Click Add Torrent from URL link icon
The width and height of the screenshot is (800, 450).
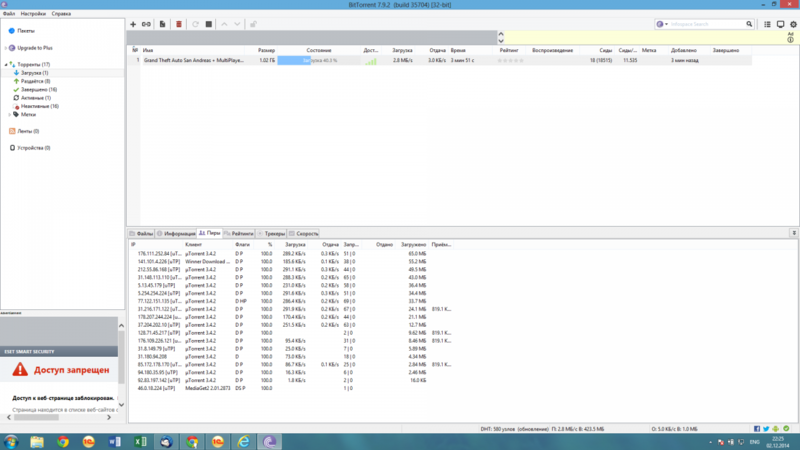coord(146,23)
